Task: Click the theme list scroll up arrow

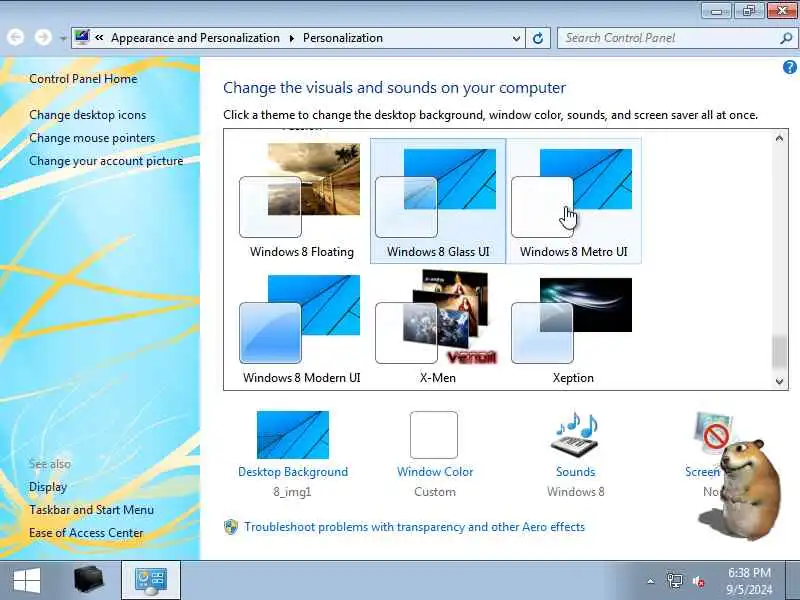Action: click(779, 138)
